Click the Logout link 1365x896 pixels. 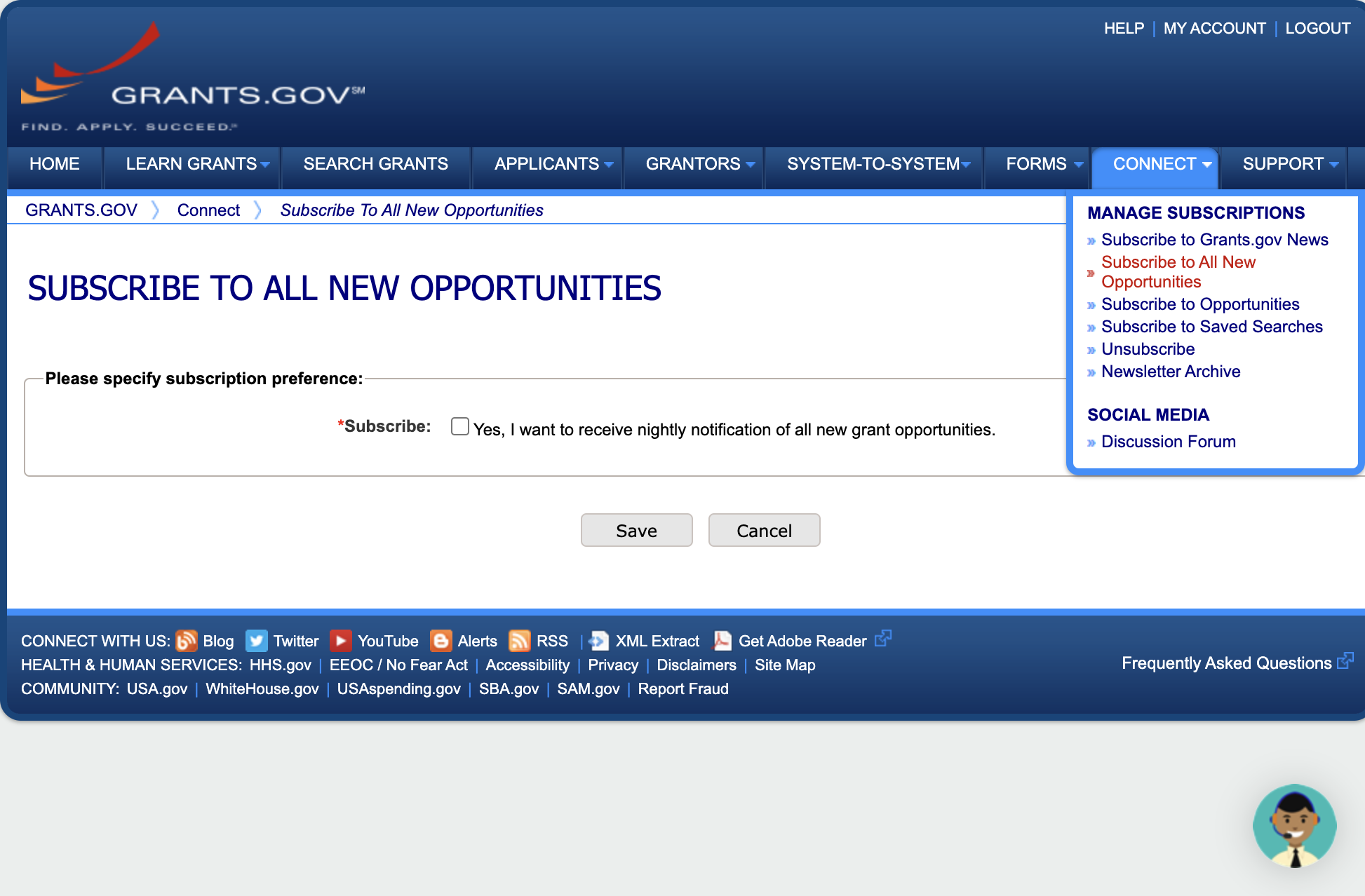pyautogui.click(x=1318, y=29)
